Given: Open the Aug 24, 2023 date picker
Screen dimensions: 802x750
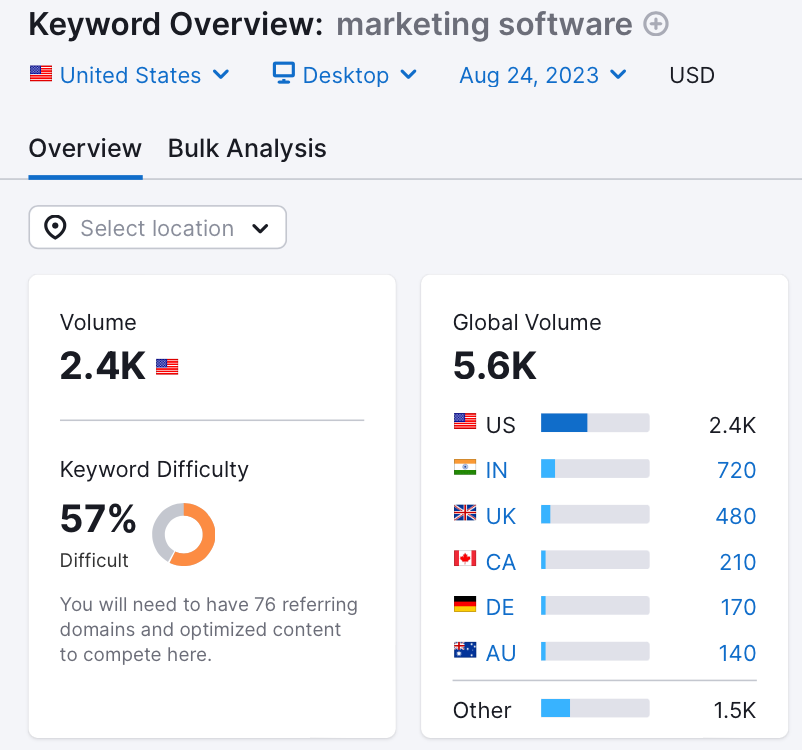Looking at the screenshot, I should tap(543, 75).
